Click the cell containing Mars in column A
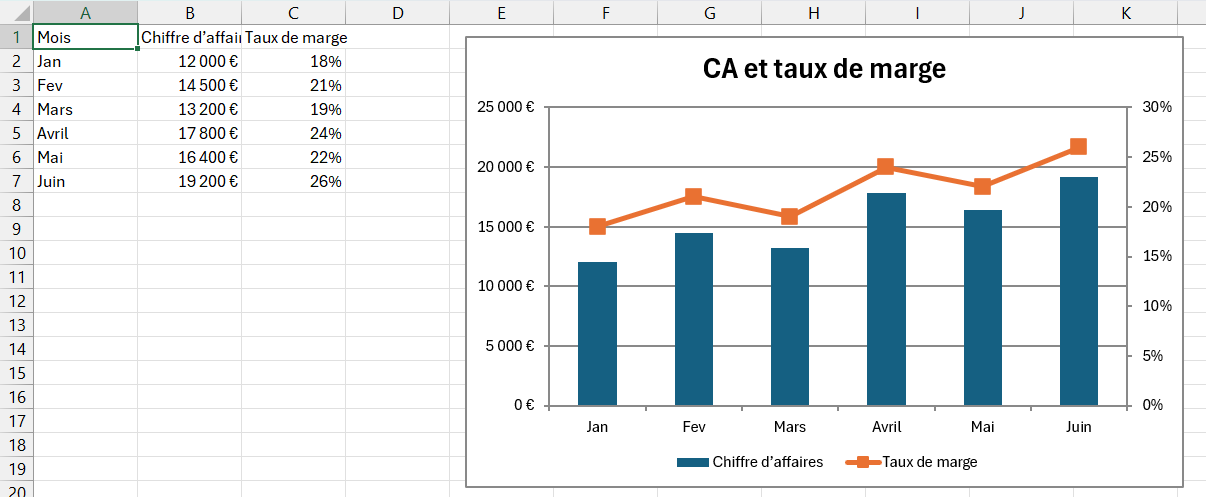The height and width of the screenshot is (497, 1206). [x=85, y=109]
